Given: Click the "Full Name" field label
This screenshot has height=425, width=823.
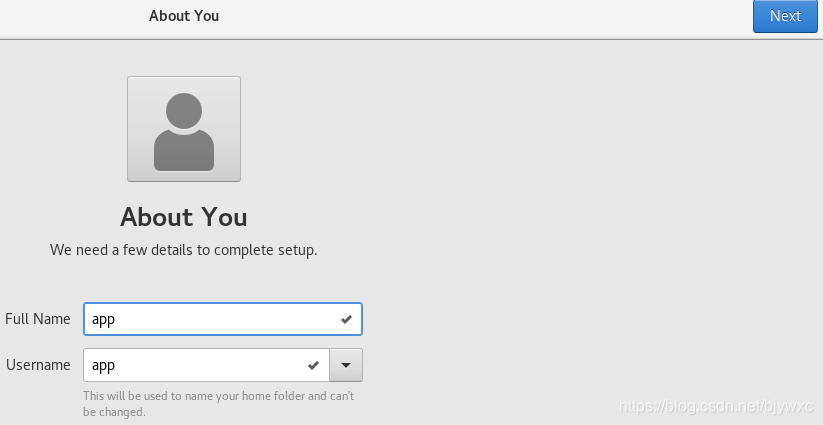Looking at the screenshot, I should [x=38, y=319].
